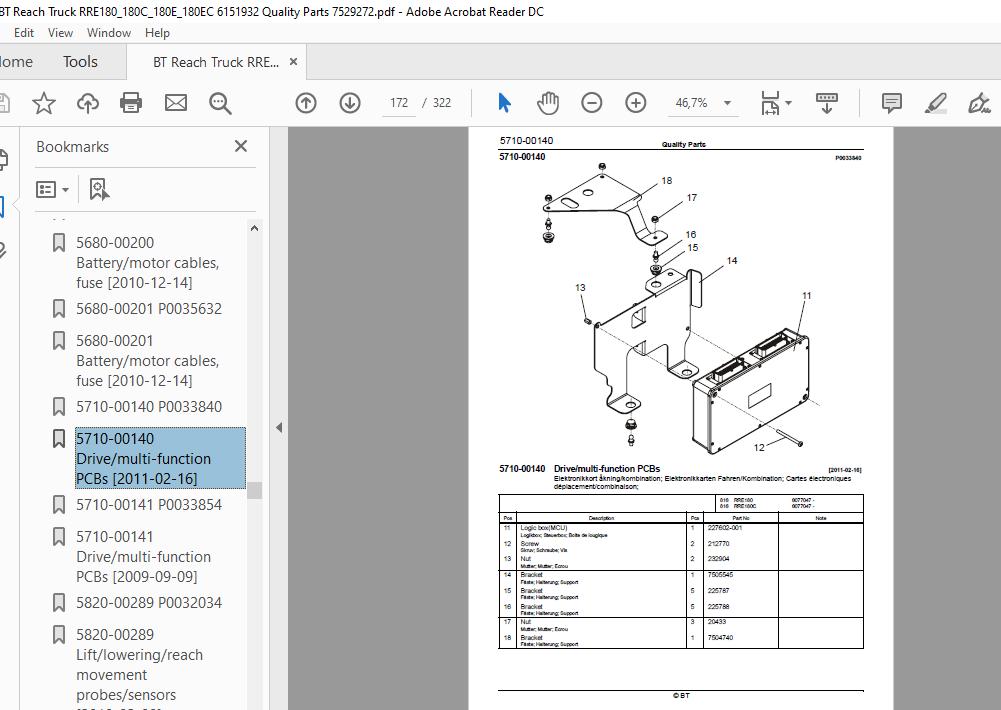Go to next page with down arrow
The width and height of the screenshot is (1001, 710).
click(x=350, y=103)
